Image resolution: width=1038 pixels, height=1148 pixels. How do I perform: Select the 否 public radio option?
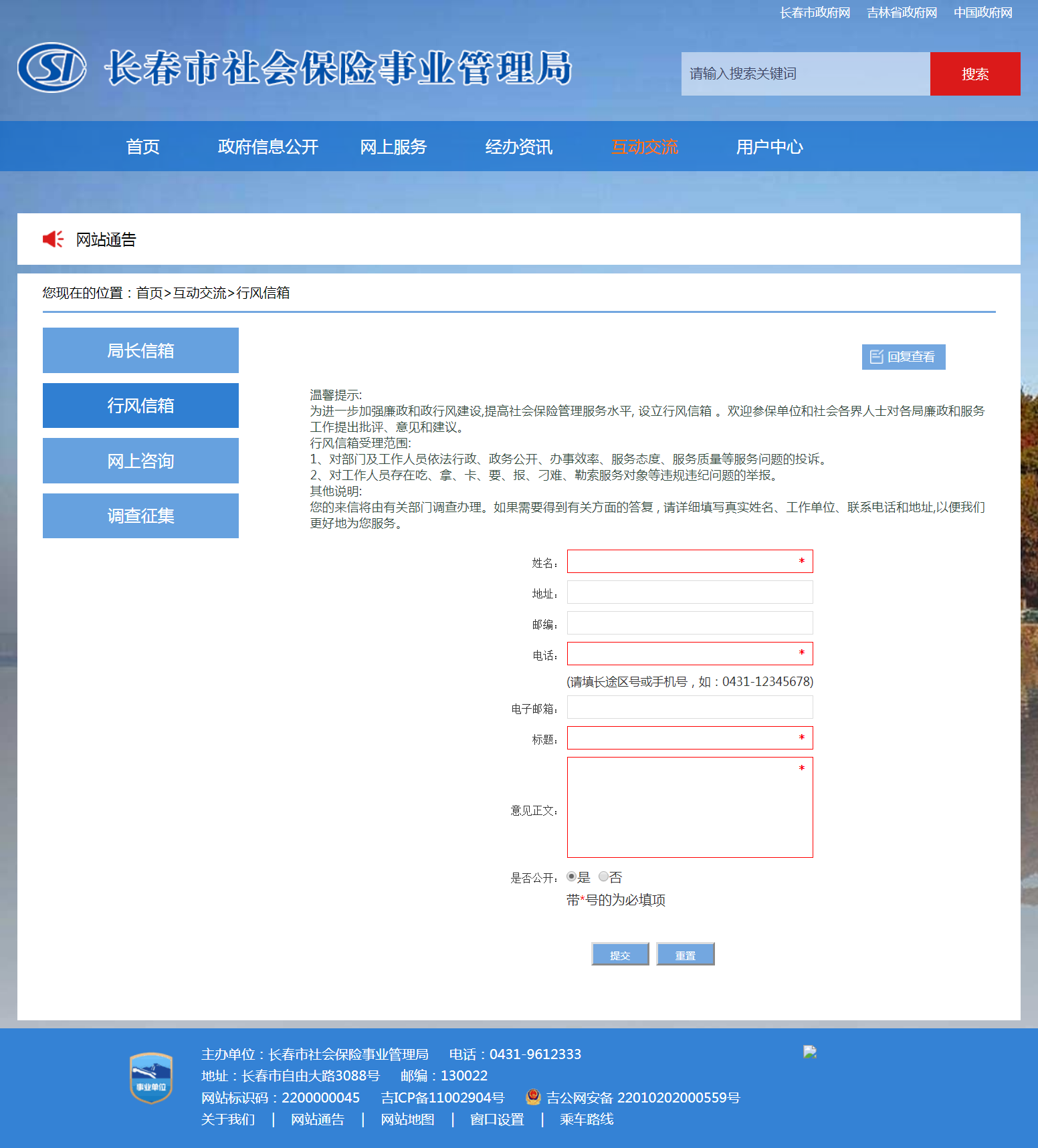pos(603,877)
